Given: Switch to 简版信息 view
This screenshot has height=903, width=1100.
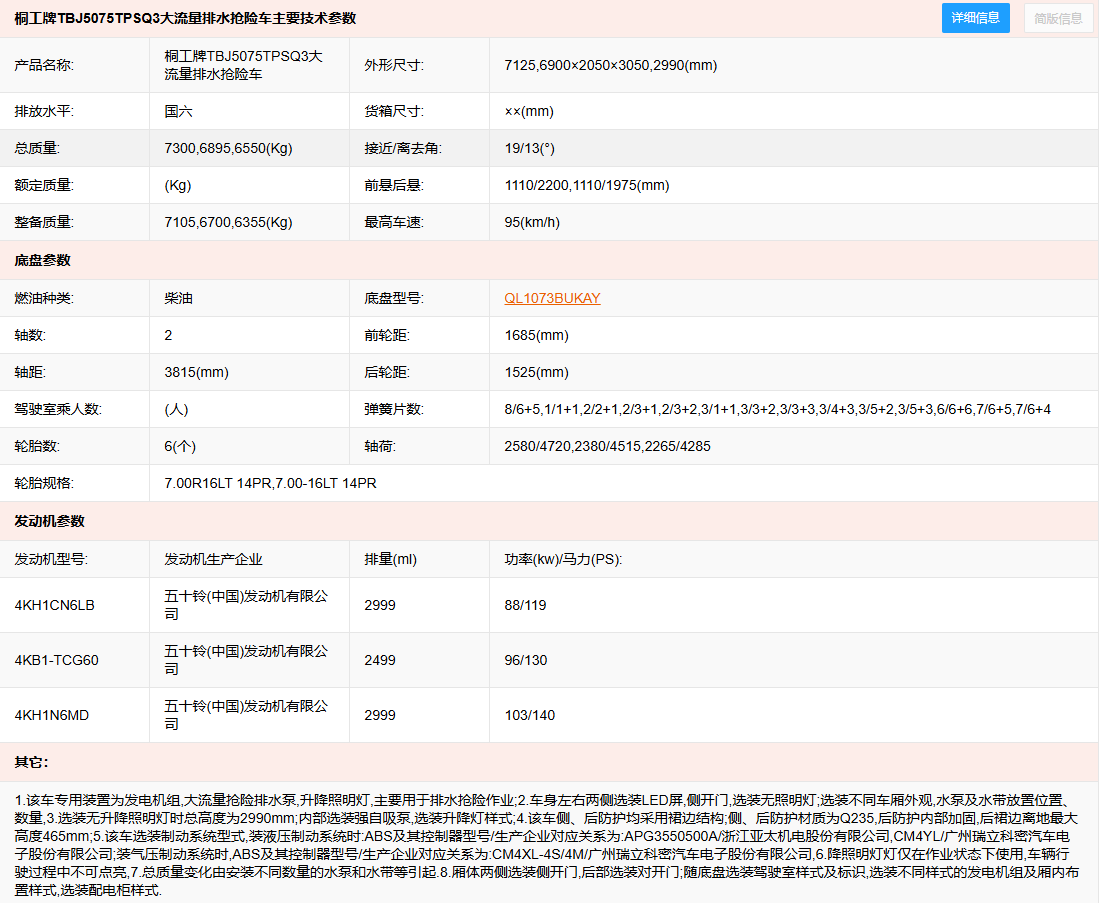Looking at the screenshot, I should click(x=1058, y=18).
